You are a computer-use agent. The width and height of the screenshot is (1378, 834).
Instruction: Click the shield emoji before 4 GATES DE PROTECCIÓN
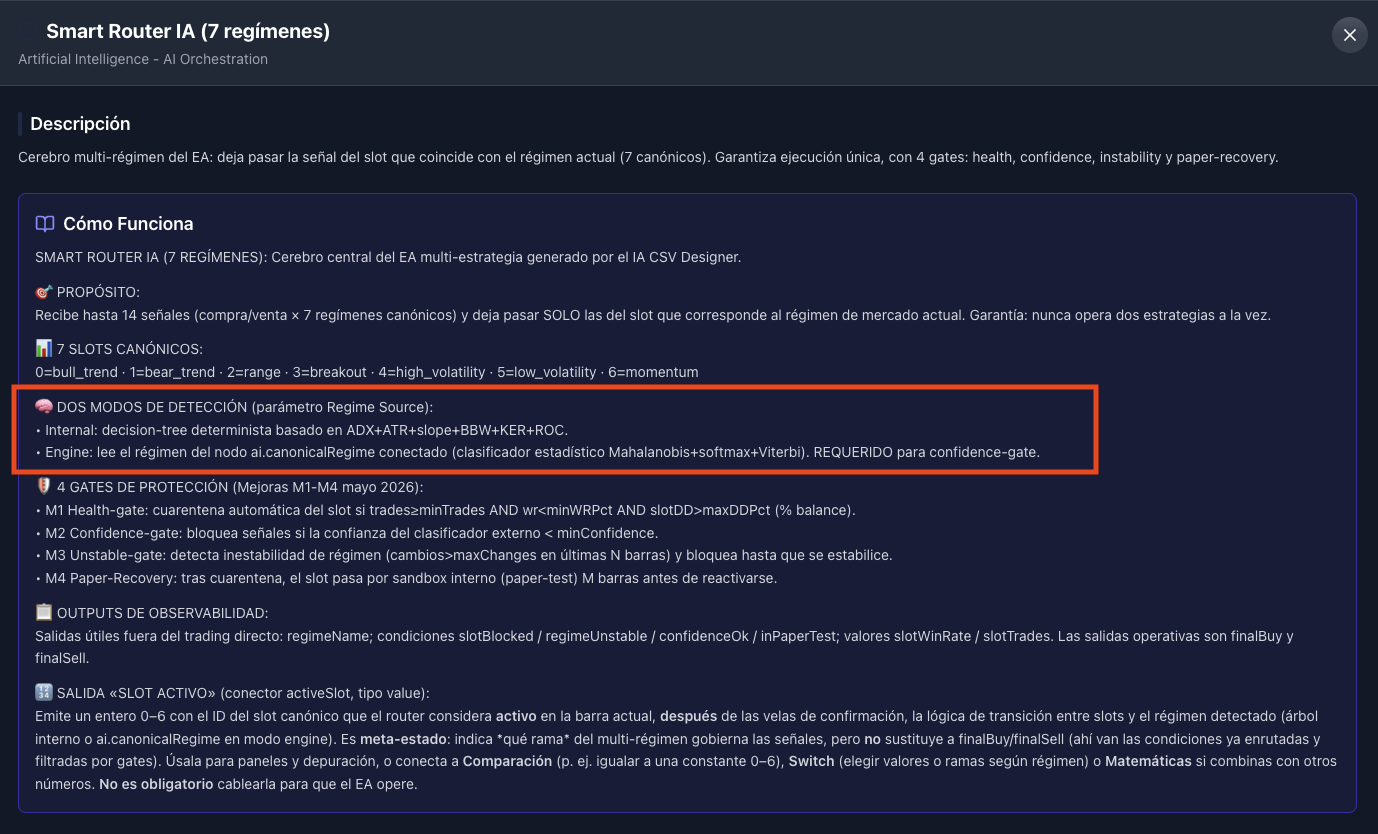point(43,487)
